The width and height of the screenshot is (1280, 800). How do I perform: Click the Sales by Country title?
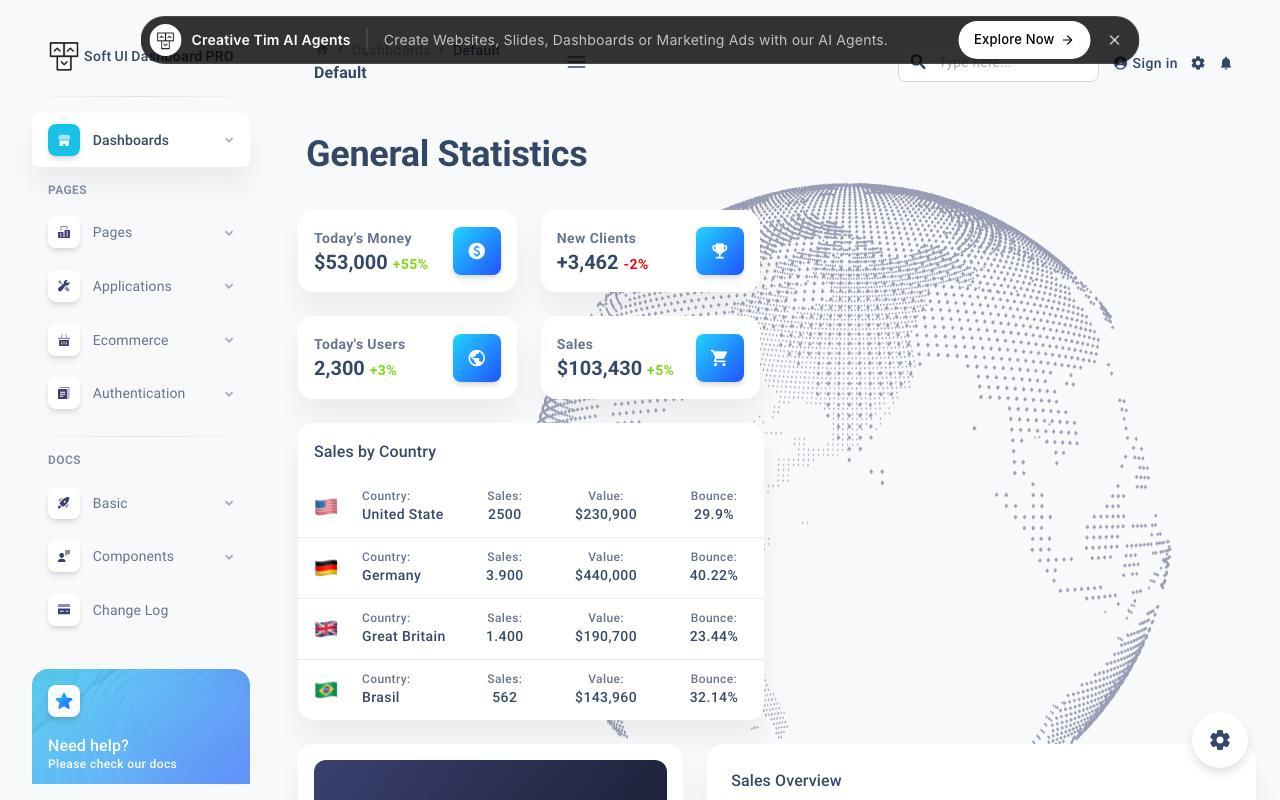pos(375,452)
